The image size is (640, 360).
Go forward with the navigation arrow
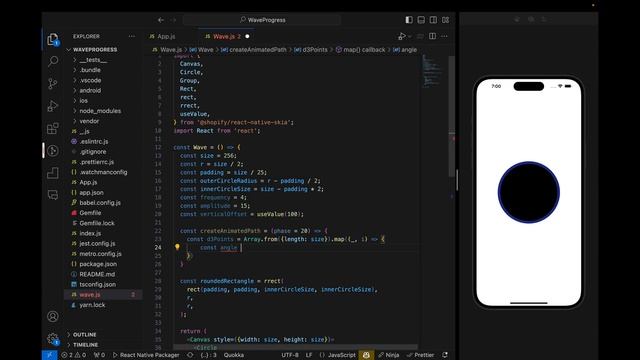point(173,20)
